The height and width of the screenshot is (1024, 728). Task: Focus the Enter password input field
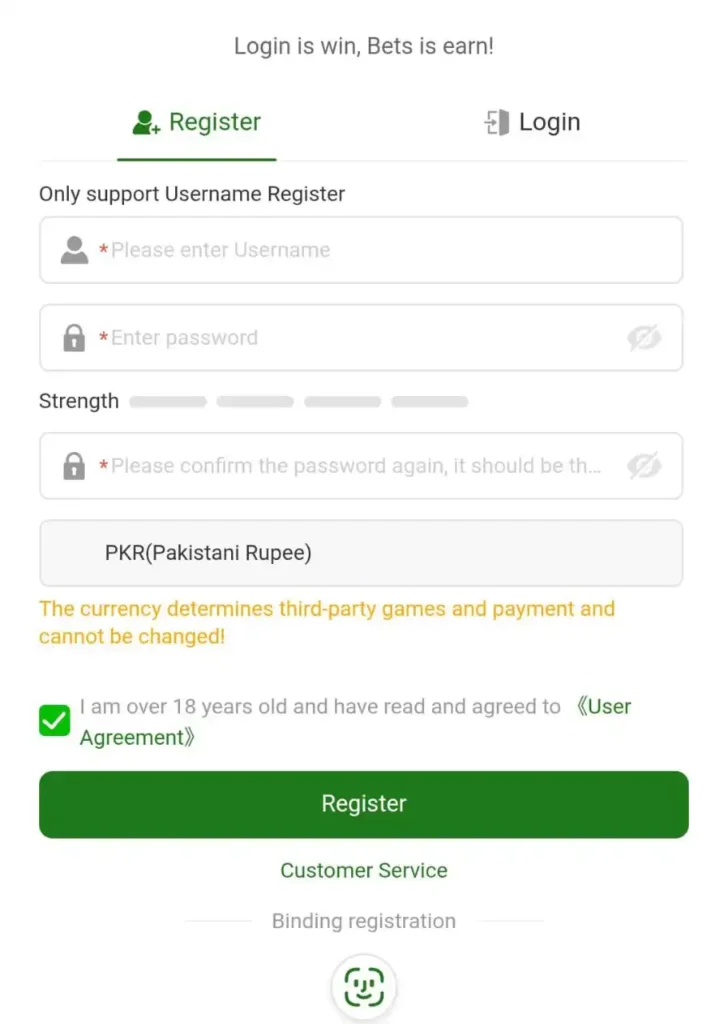[x=360, y=338]
